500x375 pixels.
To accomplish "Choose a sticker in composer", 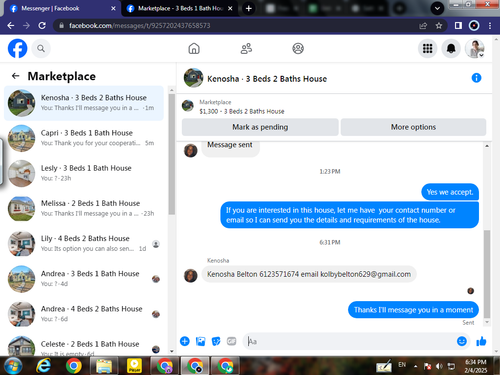I will [x=216, y=341].
